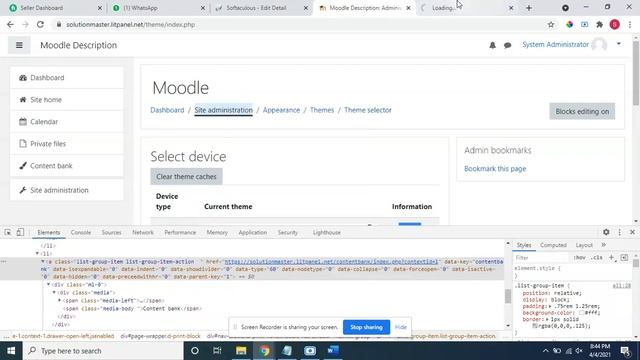Collapse the div class media node

54,293
